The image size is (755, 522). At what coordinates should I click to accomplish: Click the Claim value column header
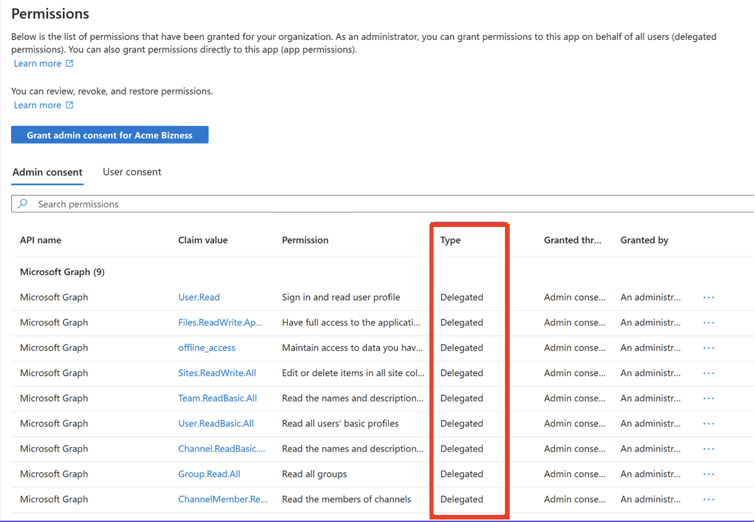pyautogui.click(x=203, y=240)
